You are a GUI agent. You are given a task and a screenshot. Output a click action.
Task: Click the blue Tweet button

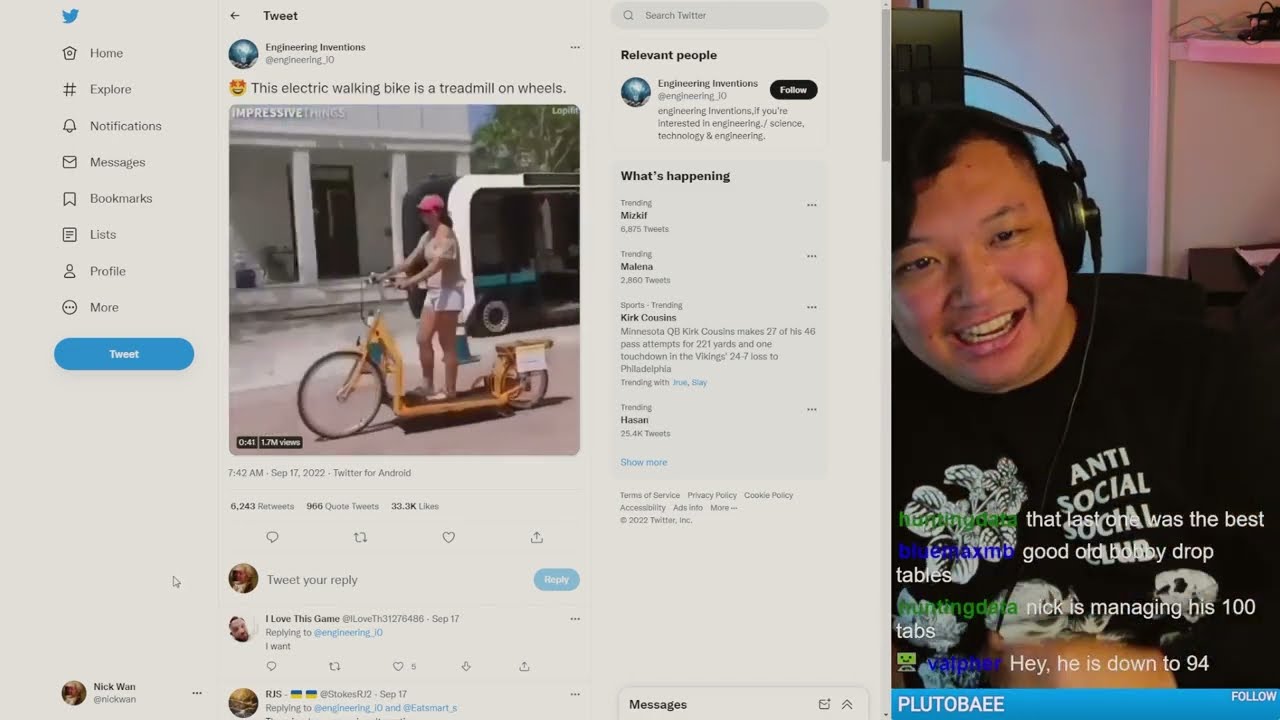point(124,354)
